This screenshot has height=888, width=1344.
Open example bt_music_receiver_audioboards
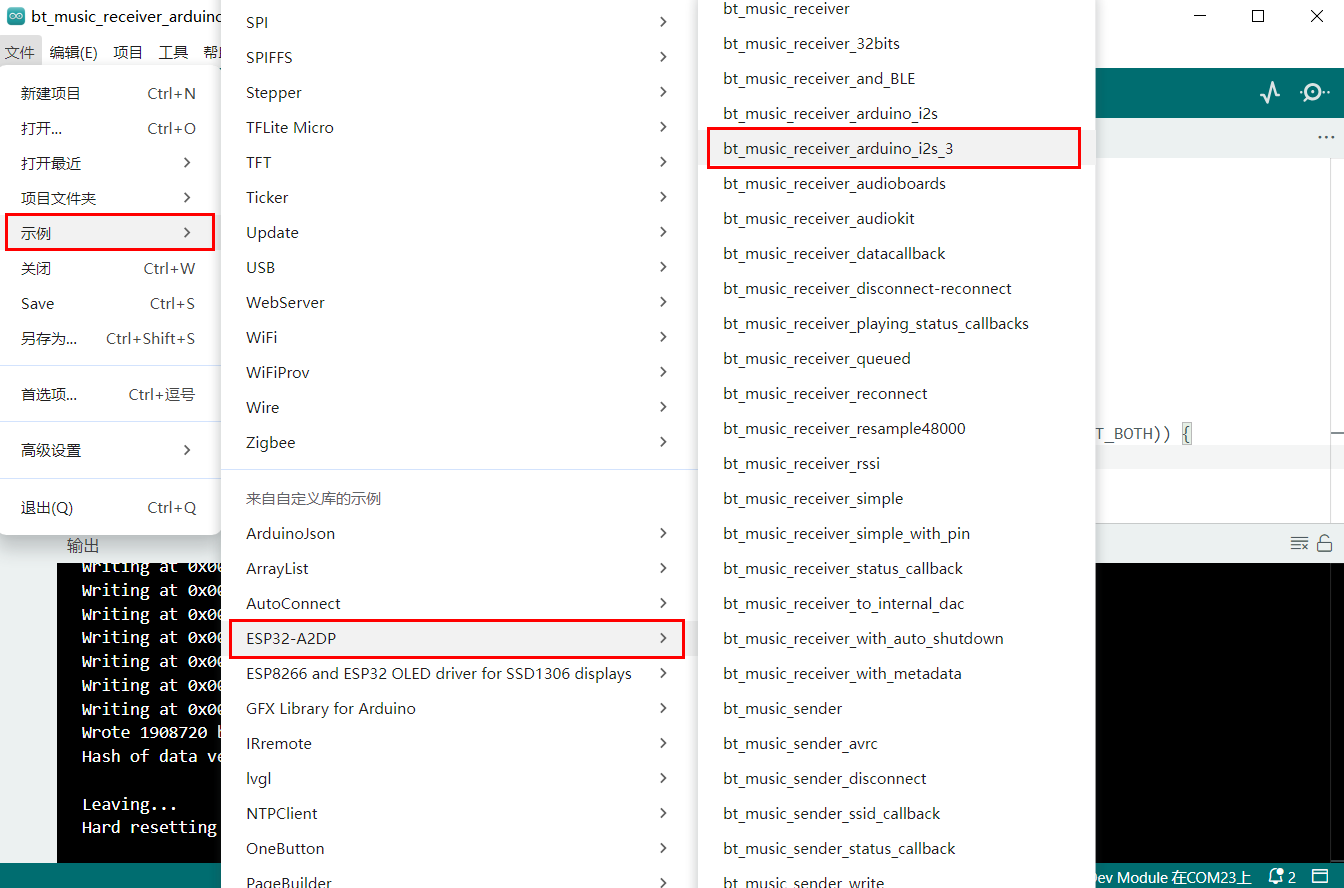(x=895, y=183)
